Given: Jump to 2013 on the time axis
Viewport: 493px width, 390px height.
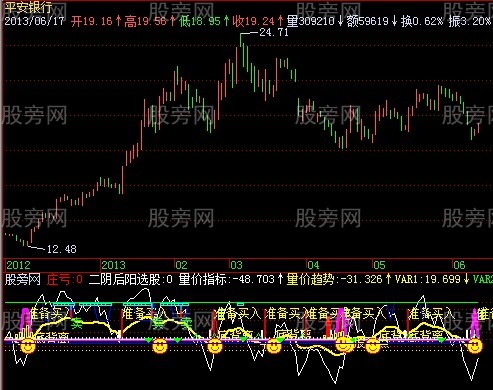Looking at the screenshot, I should (114, 265).
